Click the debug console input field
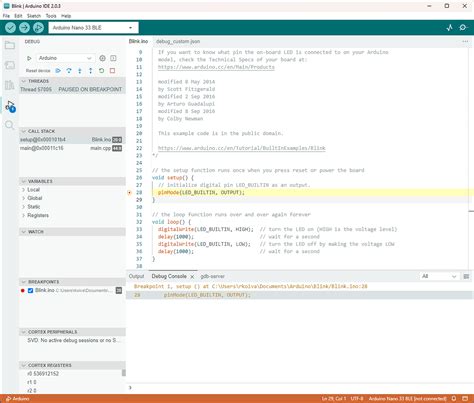This screenshot has width=474, height=403. tap(300, 388)
